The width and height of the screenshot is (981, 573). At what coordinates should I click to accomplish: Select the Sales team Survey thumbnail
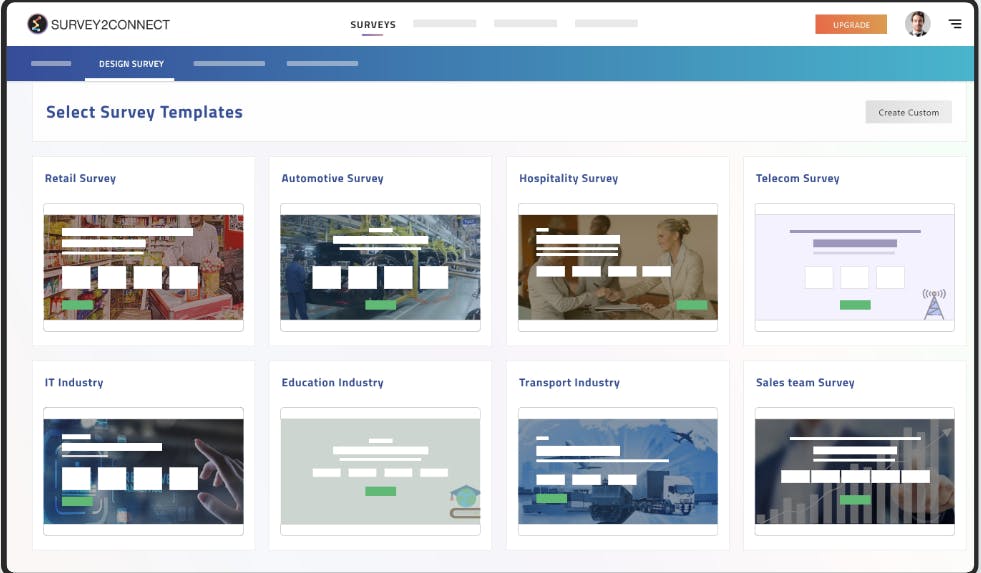tap(855, 471)
